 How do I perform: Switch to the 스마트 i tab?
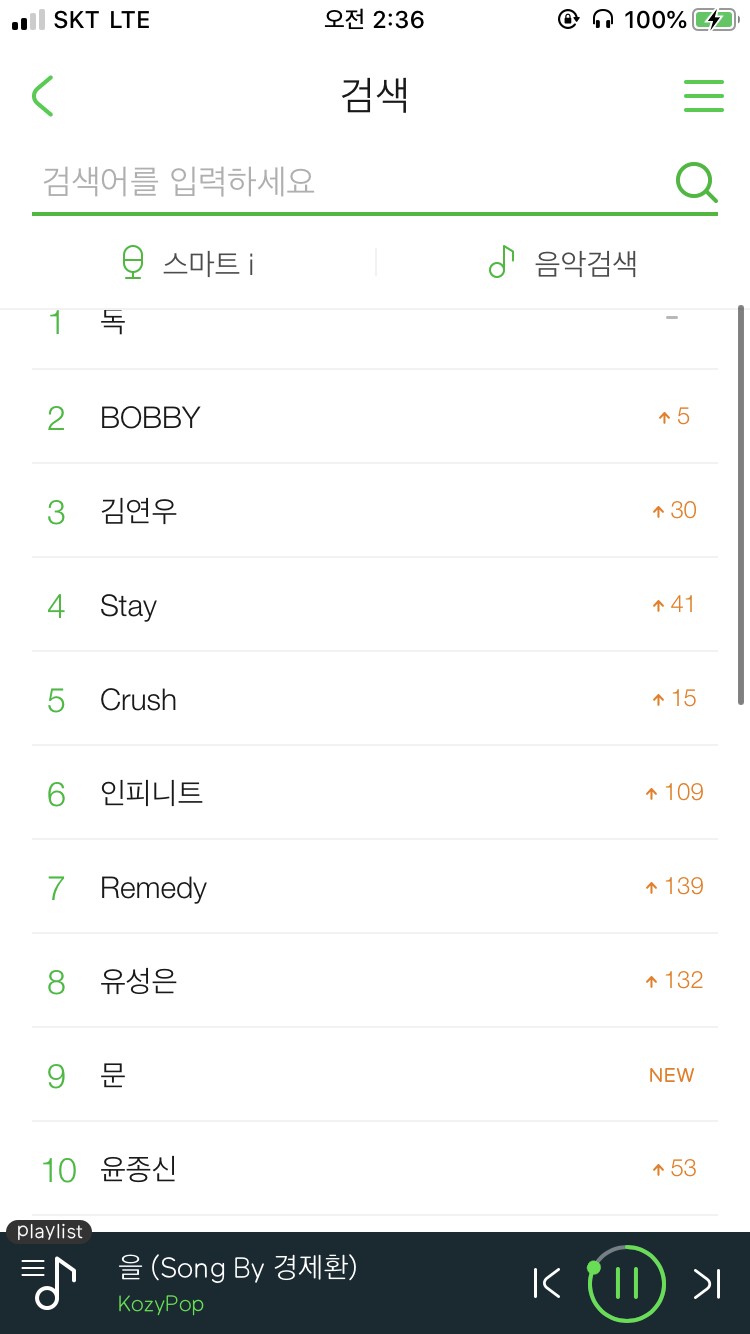tap(208, 264)
